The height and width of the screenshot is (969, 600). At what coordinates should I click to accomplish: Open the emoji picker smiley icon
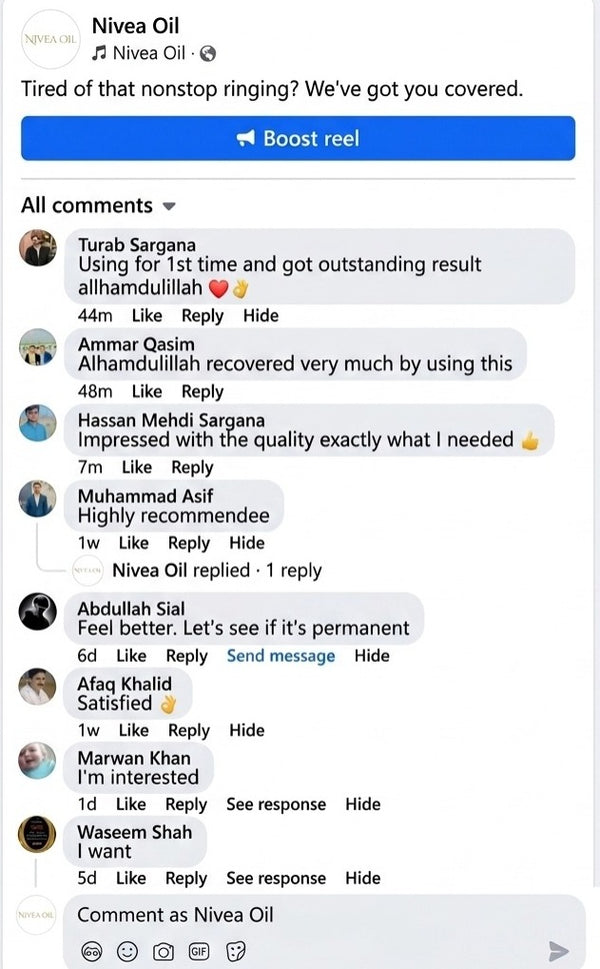point(127,951)
